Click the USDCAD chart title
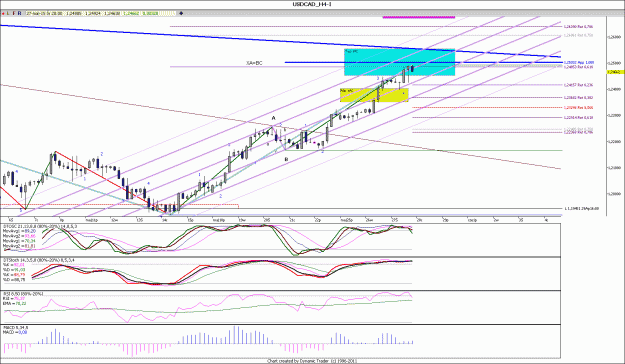This screenshot has width=625, height=364. [x=312, y=4]
